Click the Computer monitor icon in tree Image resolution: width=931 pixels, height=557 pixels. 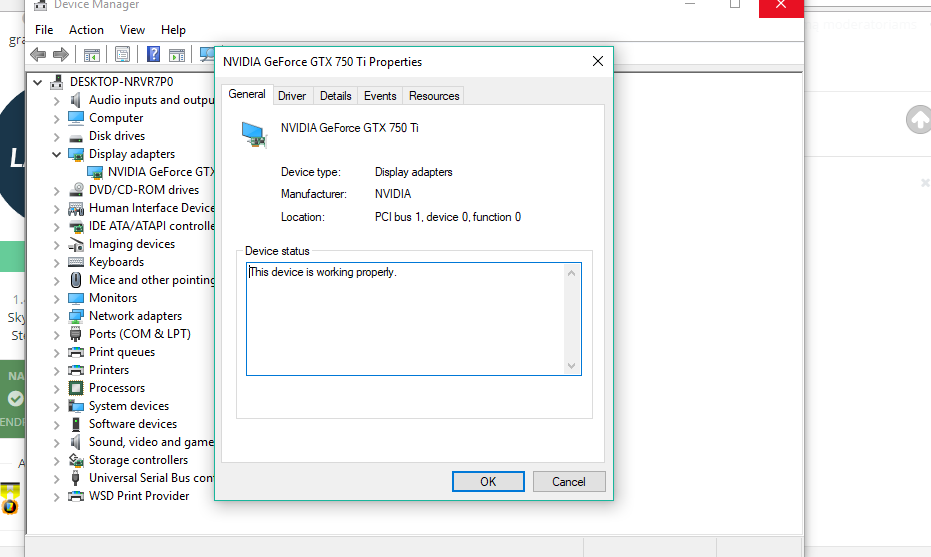tap(76, 118)
